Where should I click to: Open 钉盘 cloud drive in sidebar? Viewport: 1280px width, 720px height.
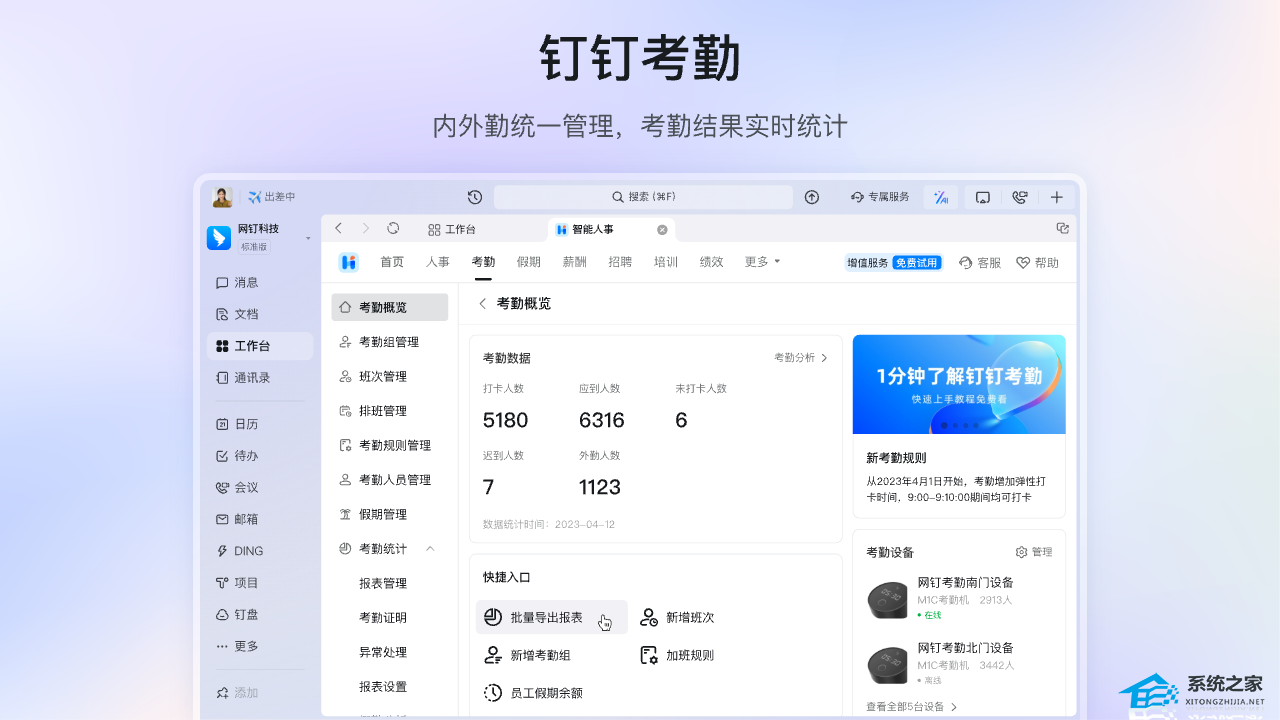pyautogui.click(x=245, y=615)
